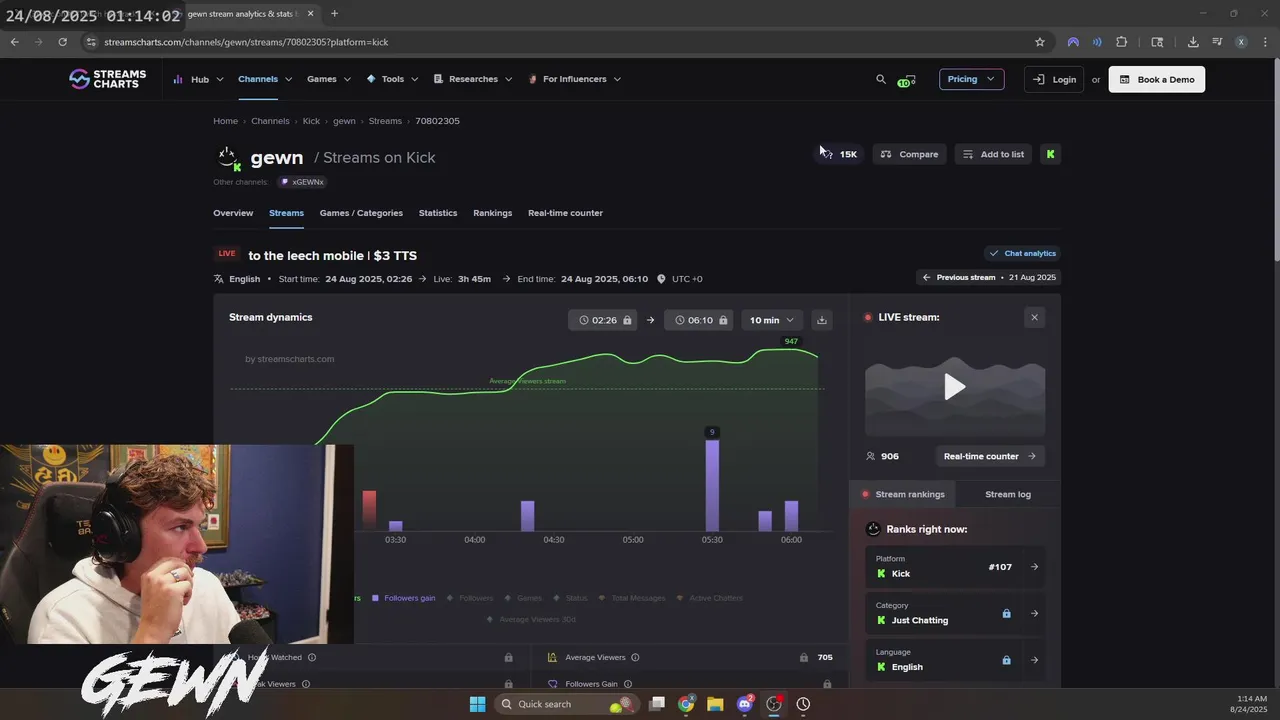Expand the Games menu

coord(329,79)
